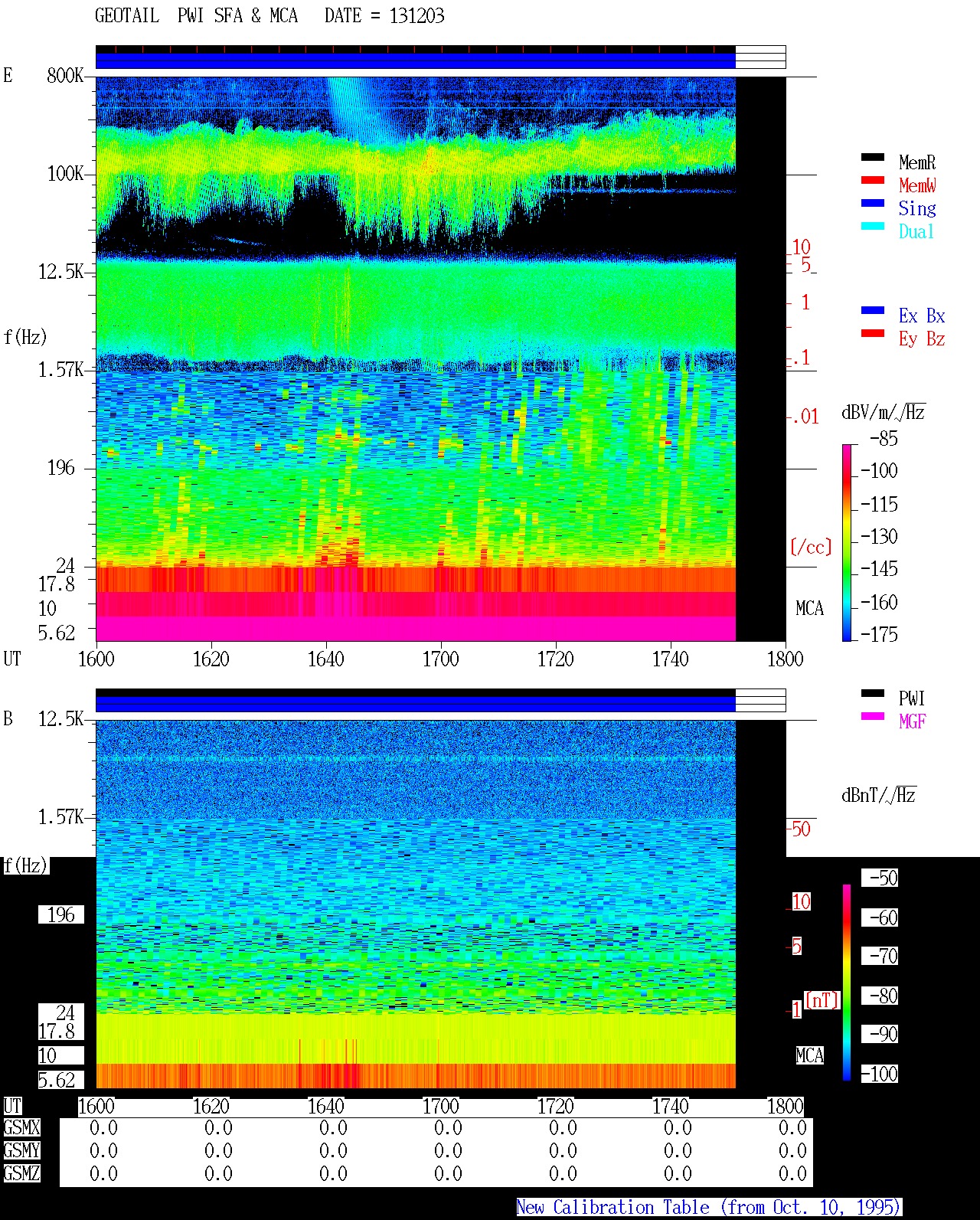Click the -175 color scale value

[879, 635]
